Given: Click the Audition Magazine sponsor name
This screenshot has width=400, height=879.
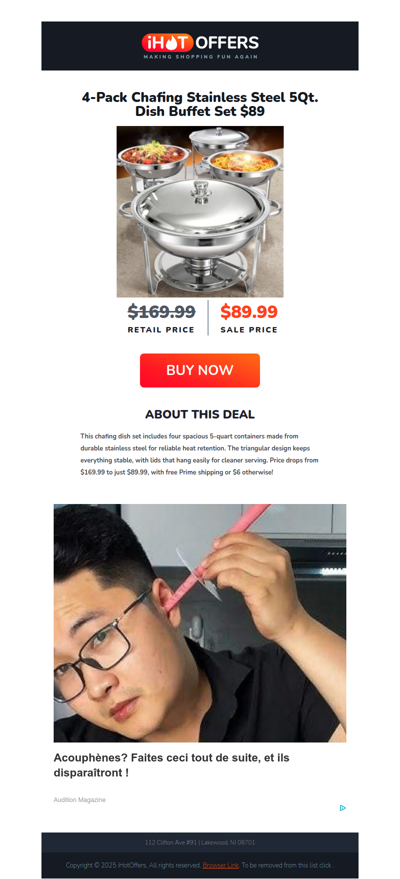Looking at the screenshot, I should (80, 799).
